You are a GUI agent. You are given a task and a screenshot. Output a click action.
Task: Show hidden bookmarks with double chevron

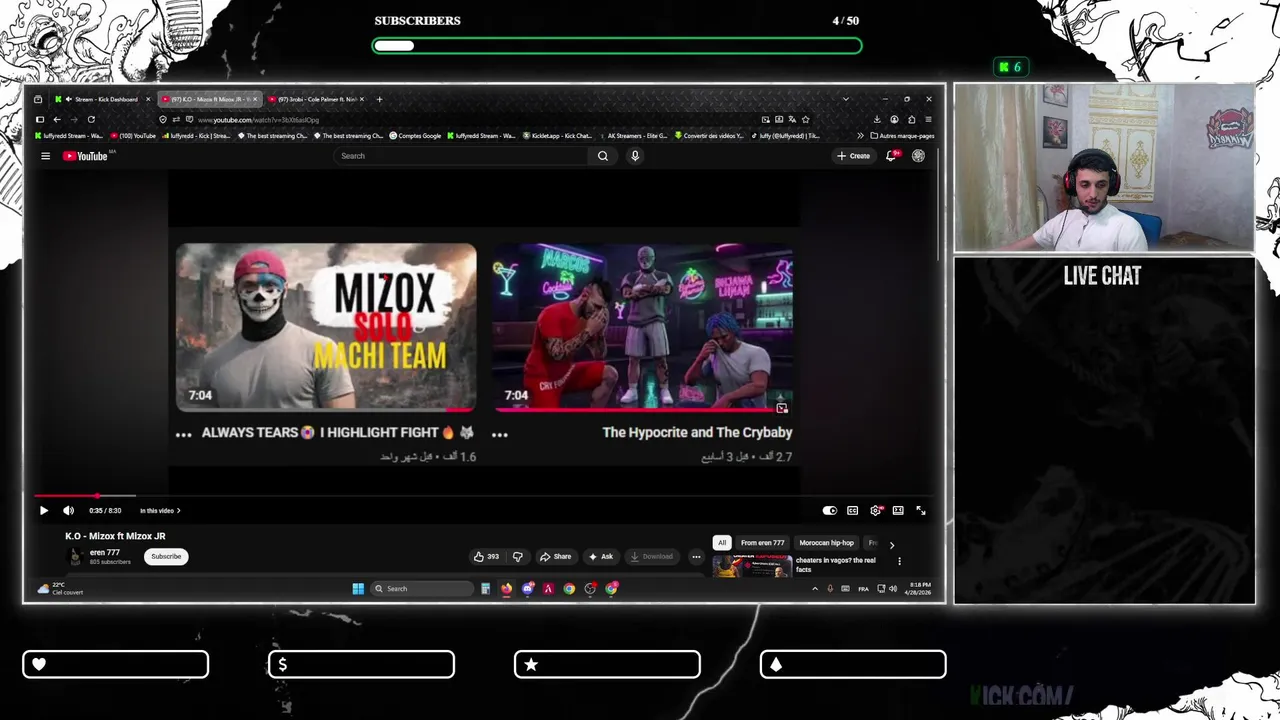click(860, 136)
